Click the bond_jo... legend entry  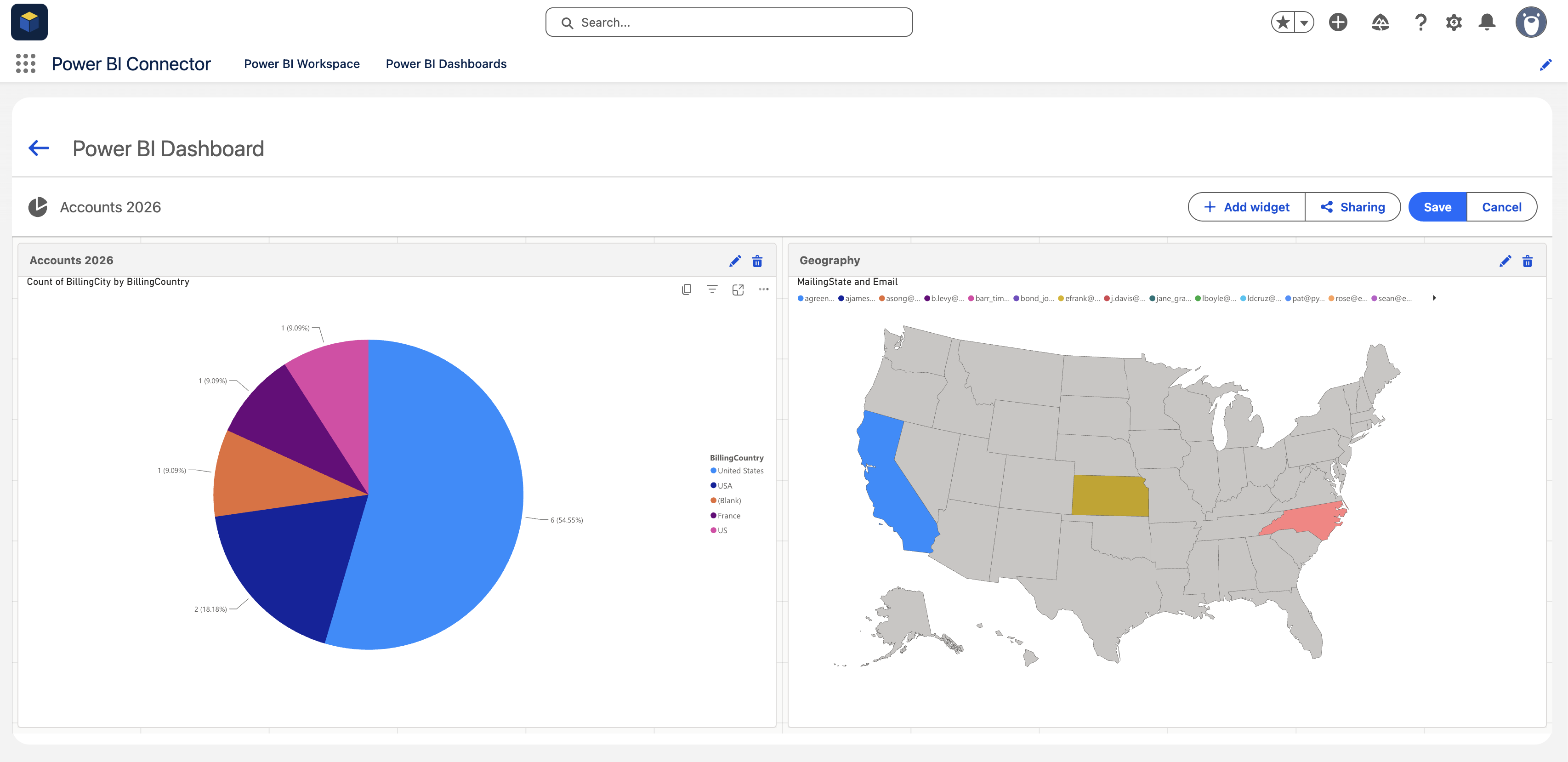point(1034,298)
